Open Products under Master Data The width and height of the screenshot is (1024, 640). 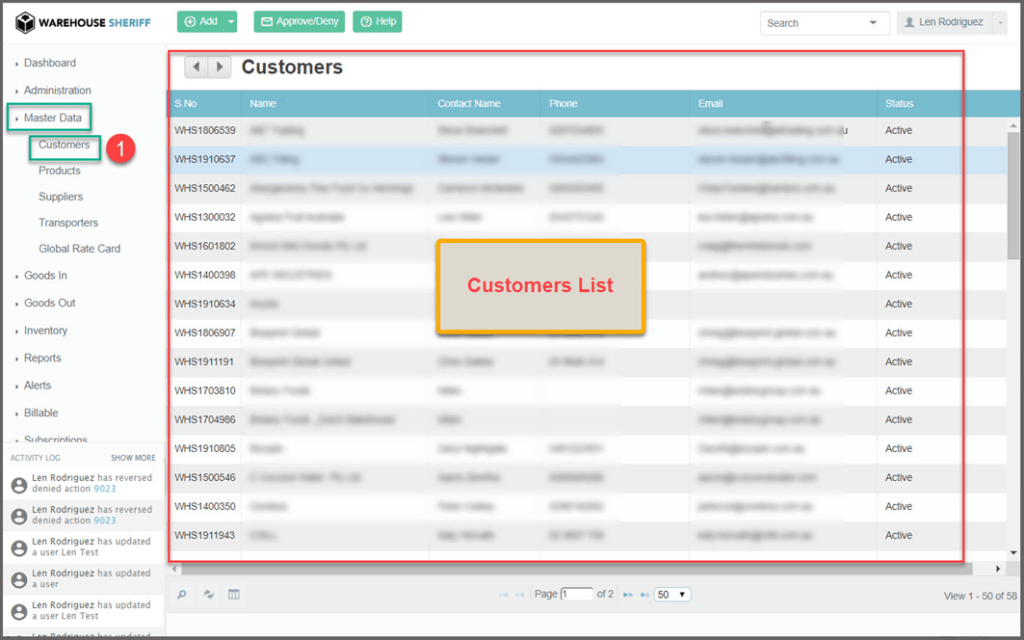tap(60, 171)
